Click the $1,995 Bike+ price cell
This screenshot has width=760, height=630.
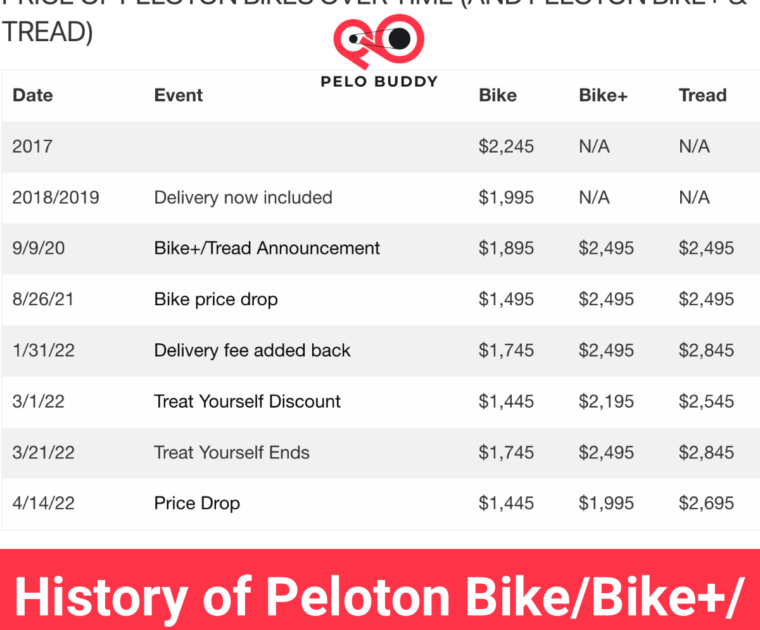coord(606,504)
